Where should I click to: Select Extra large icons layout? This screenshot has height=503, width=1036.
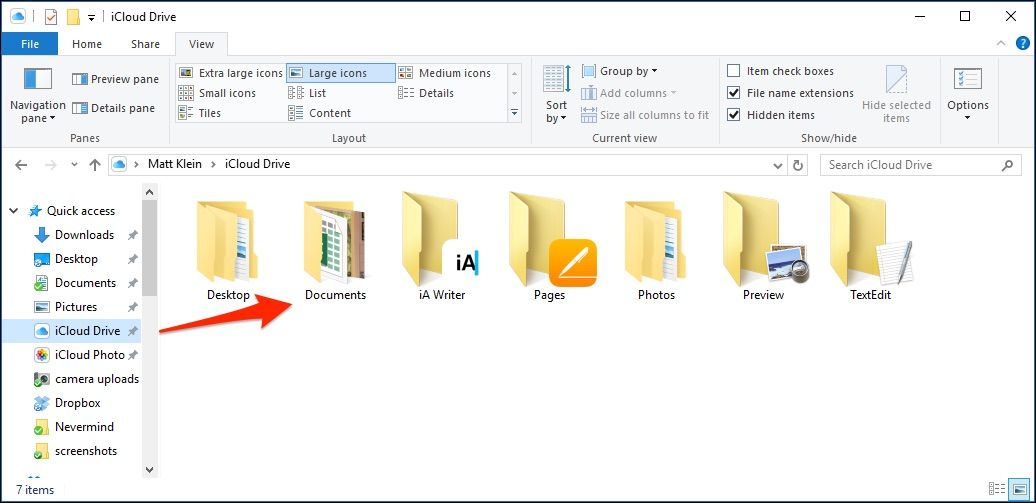231,73
